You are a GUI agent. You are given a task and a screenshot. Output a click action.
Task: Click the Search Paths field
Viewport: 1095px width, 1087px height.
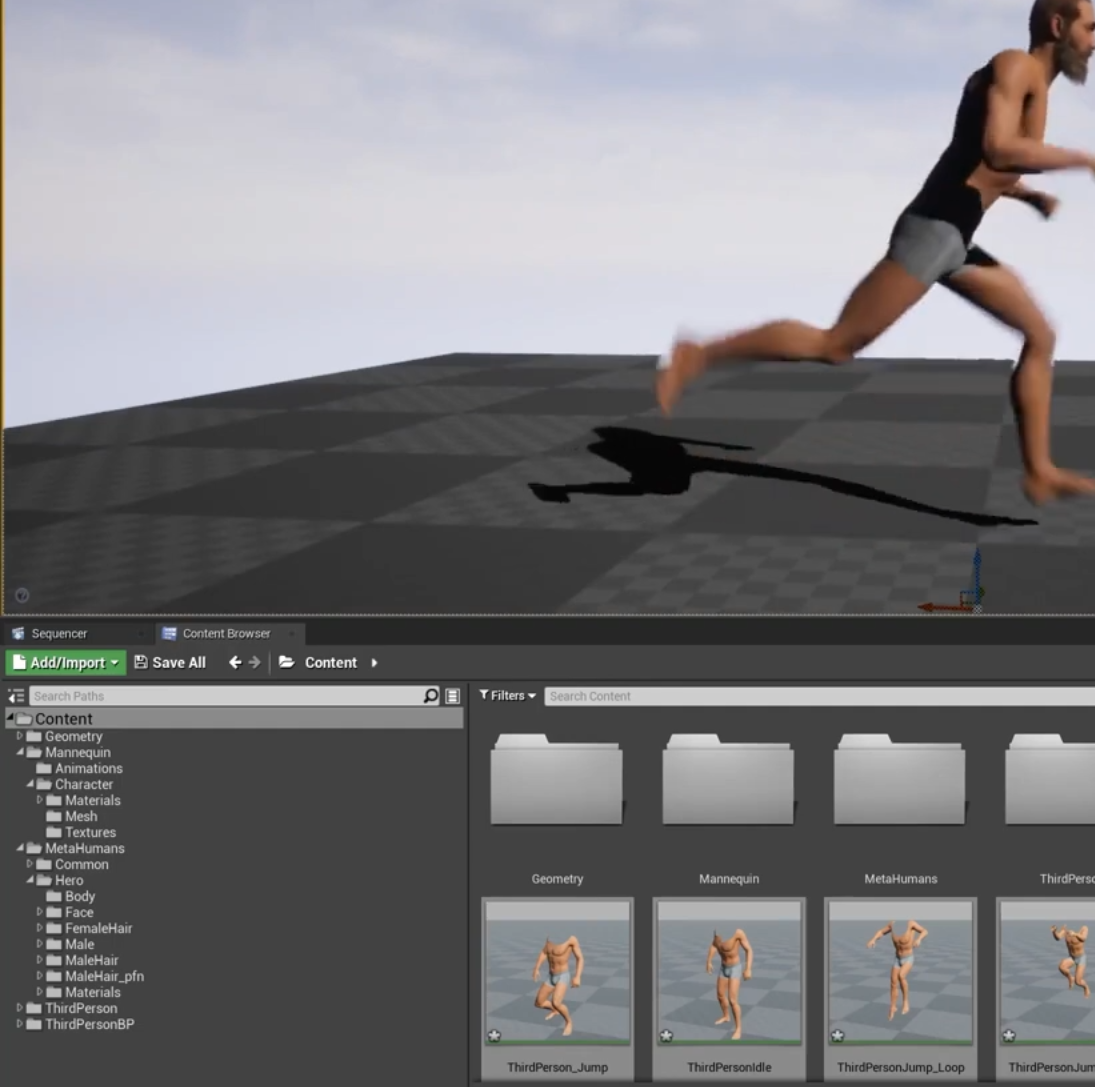click(x=225, y=696)
